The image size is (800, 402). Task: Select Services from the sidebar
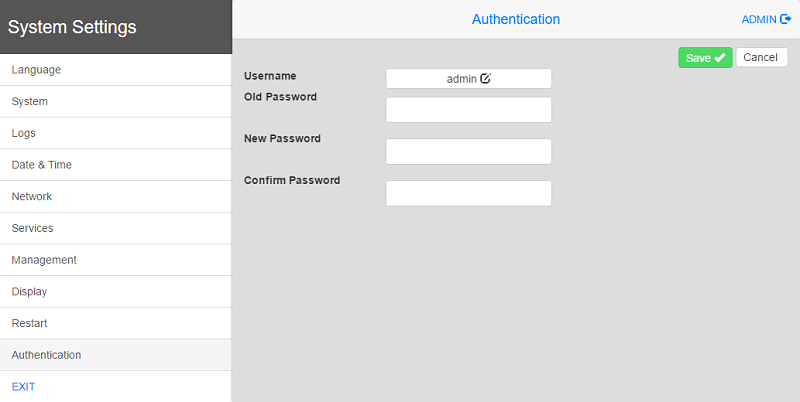116,228
